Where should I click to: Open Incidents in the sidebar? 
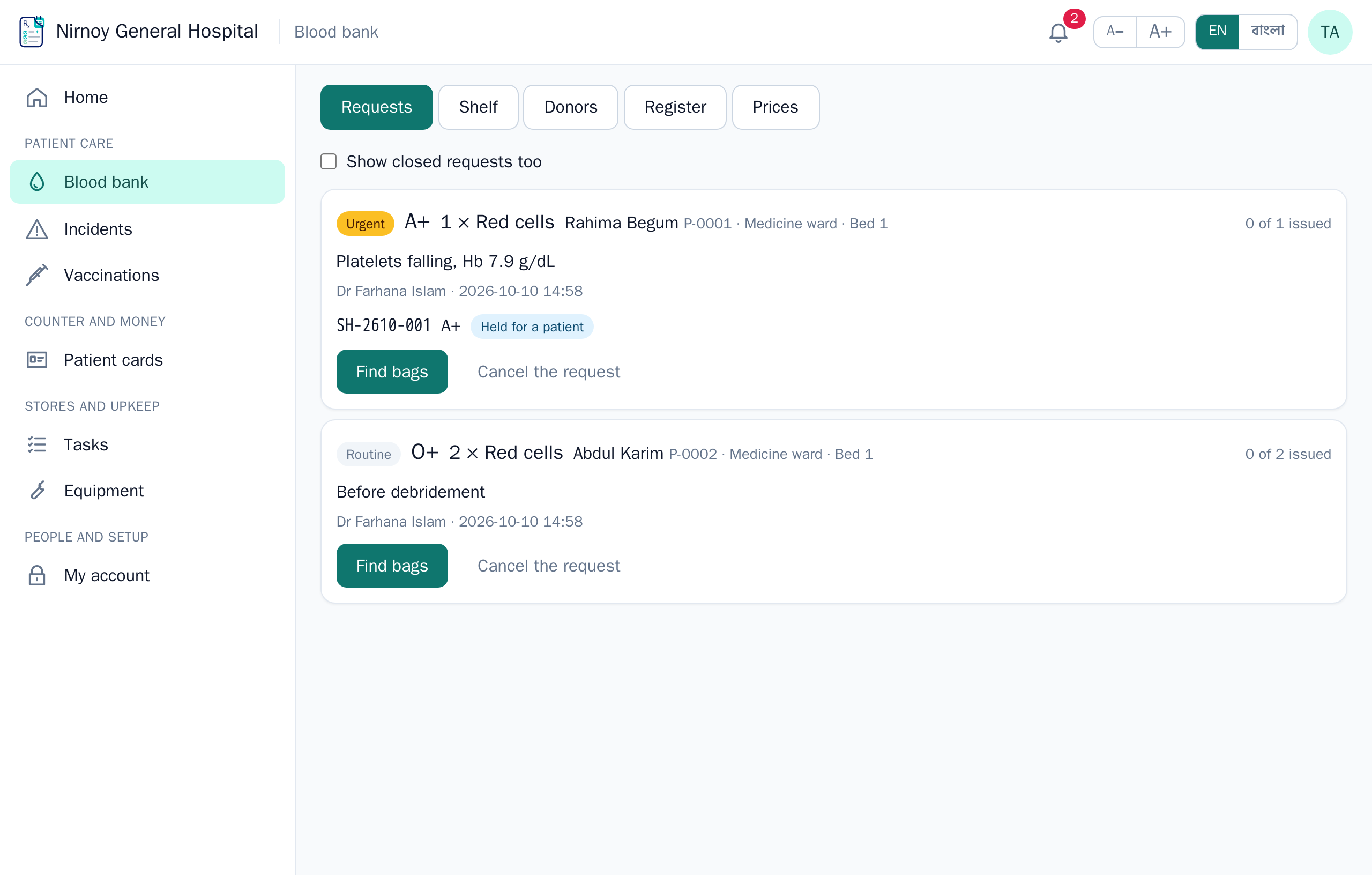pyautogui.click(x=147, y=229)
